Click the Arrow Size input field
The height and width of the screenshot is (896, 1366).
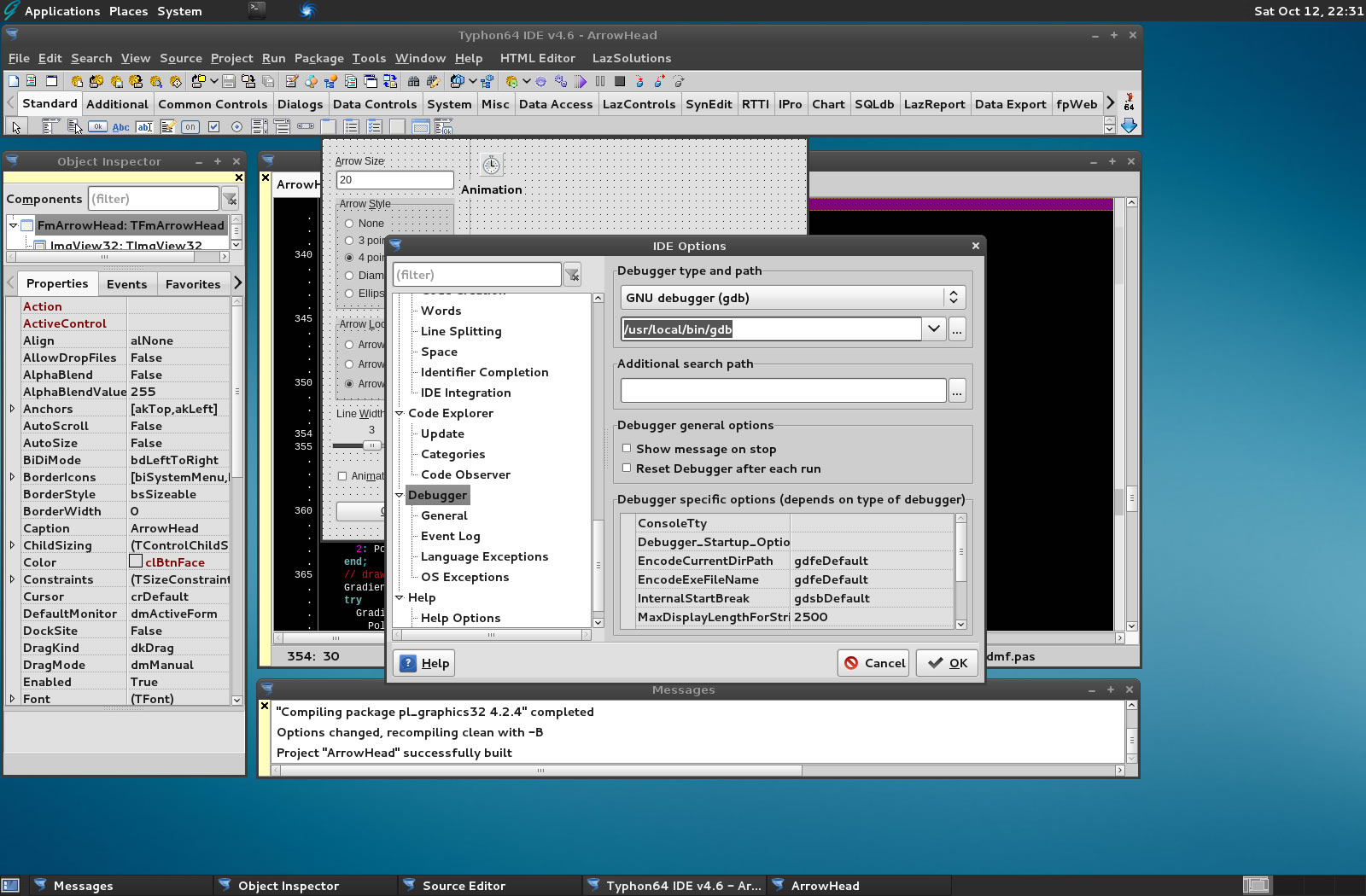[394, 180]
